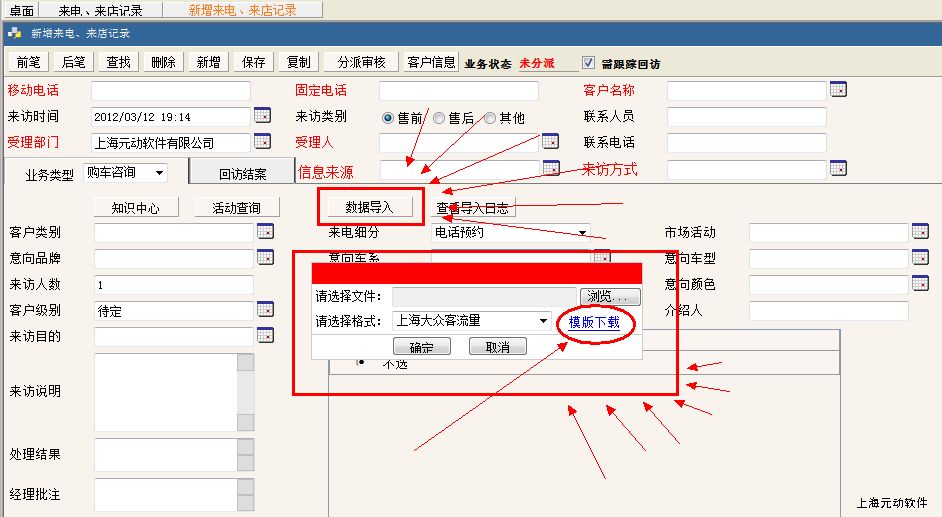This screenshot has height=517, width=942.
Task: Click lookup icon beside 受理部门 field
Action: click(262, 142)
